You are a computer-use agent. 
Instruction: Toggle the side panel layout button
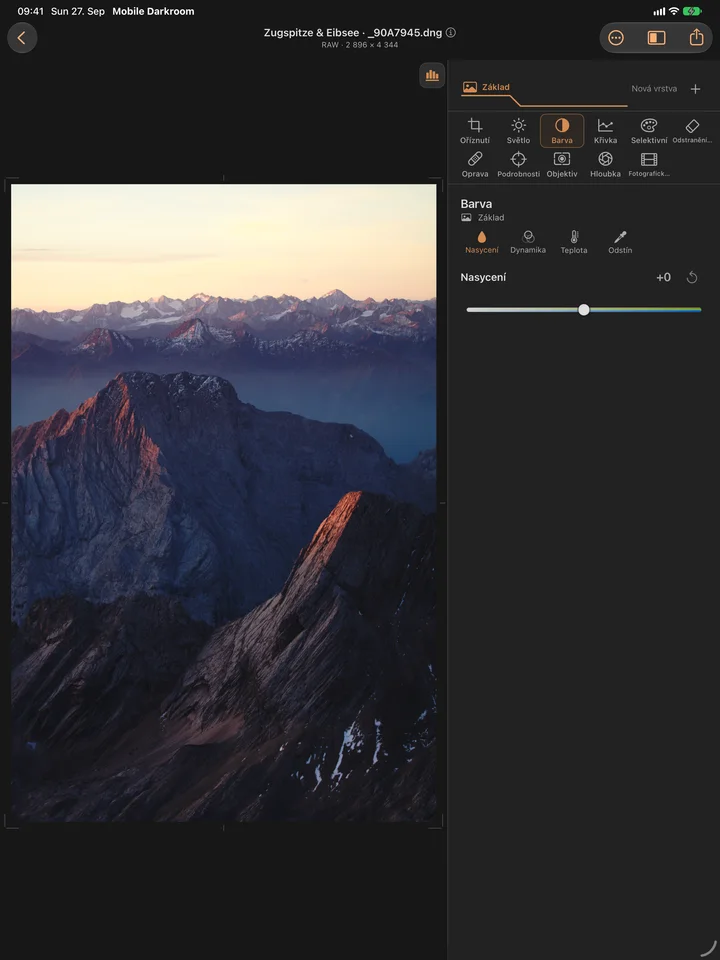click(656, 38)
